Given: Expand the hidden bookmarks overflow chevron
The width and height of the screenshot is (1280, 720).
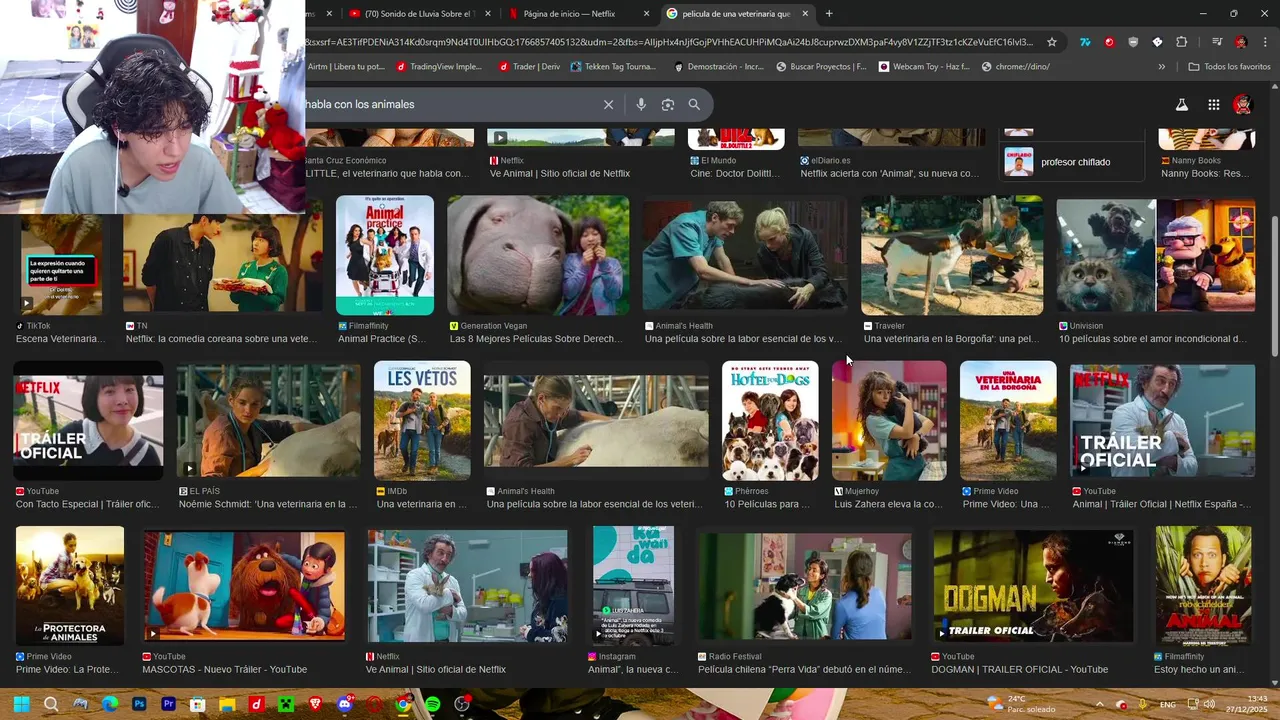Looking at the screenshot, I should click(1161, 67).
